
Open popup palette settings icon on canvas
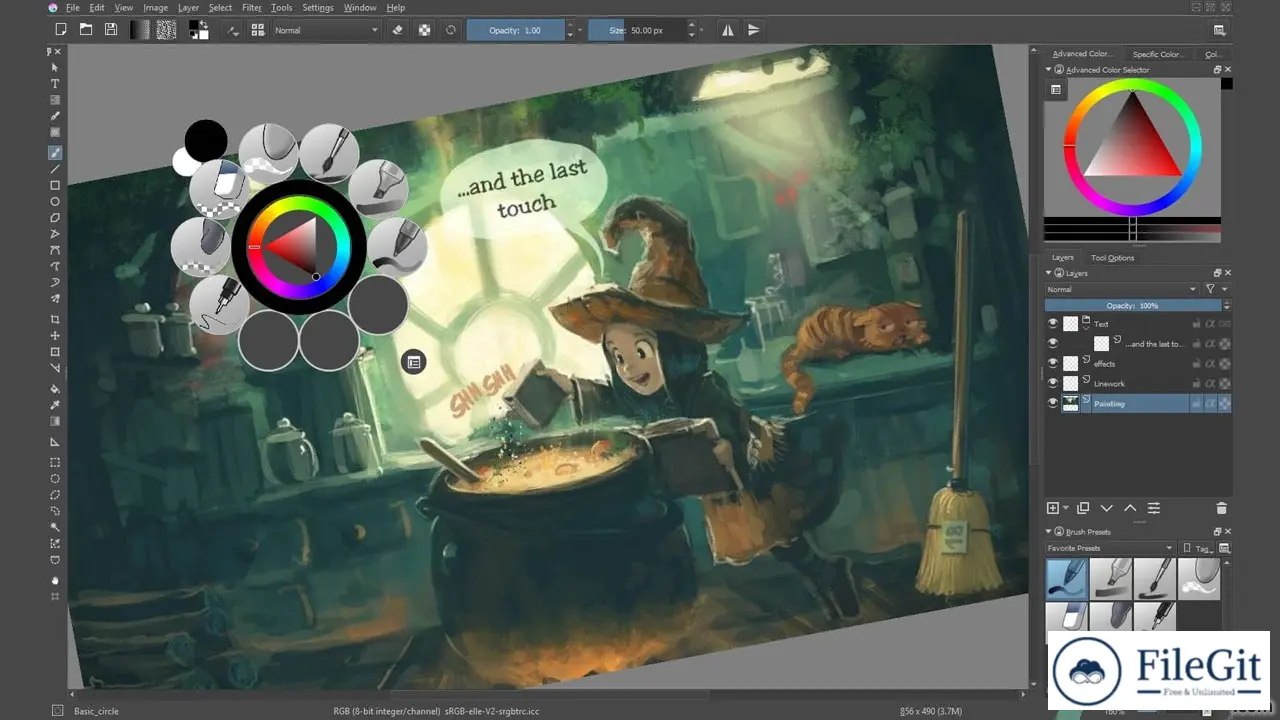click(413, 362)
